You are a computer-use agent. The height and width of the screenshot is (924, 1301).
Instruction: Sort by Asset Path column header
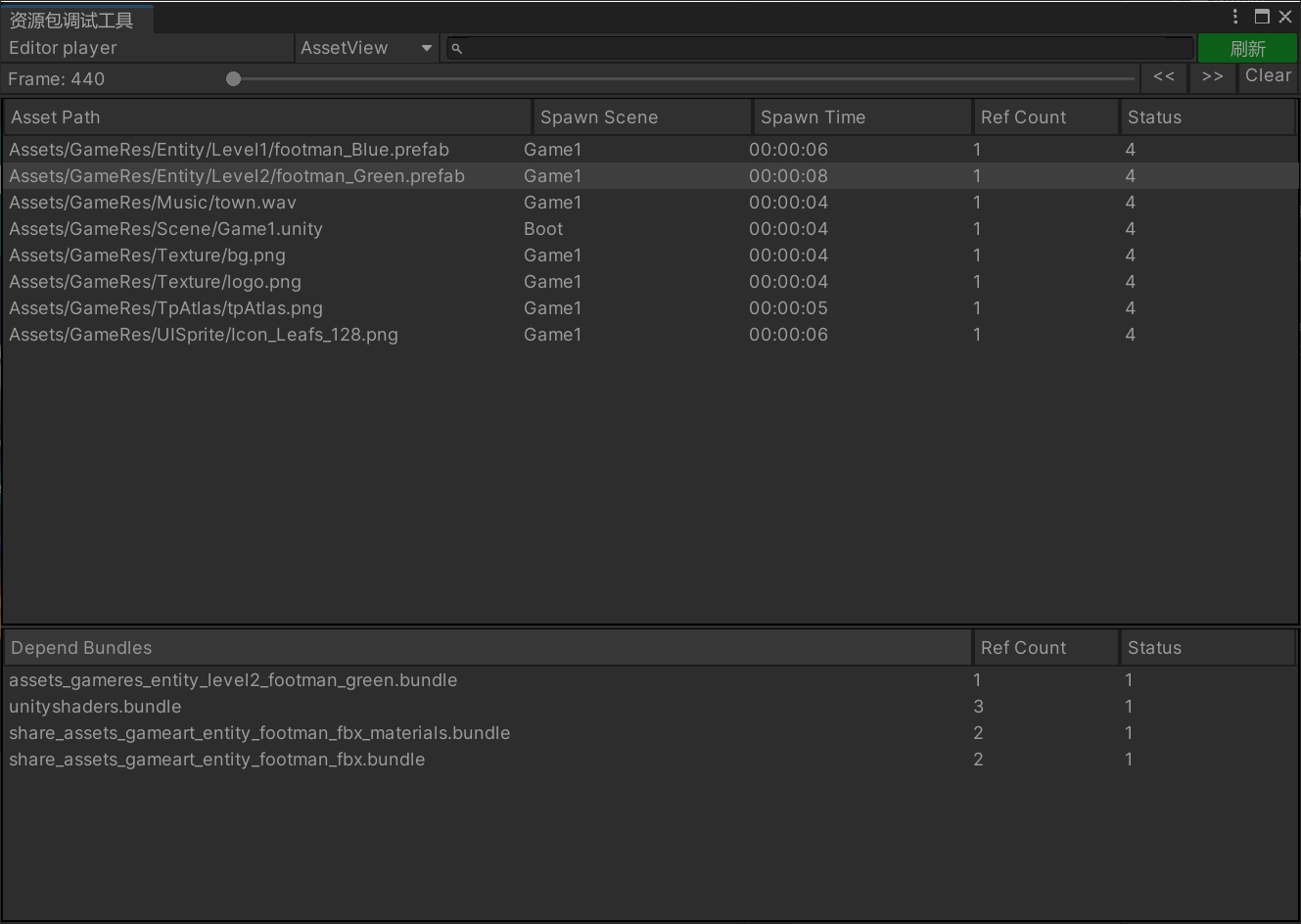[267, 117]
